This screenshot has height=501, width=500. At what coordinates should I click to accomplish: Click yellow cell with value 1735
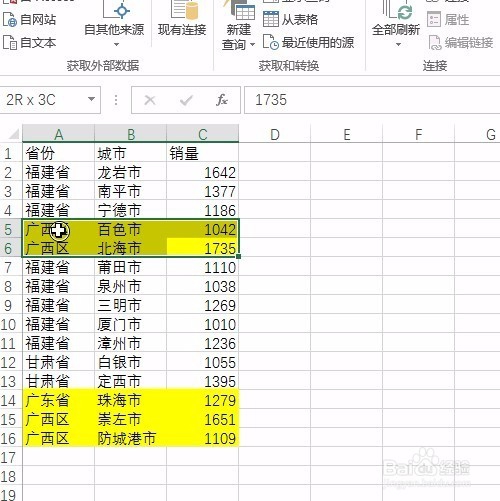tap(203, 248)
